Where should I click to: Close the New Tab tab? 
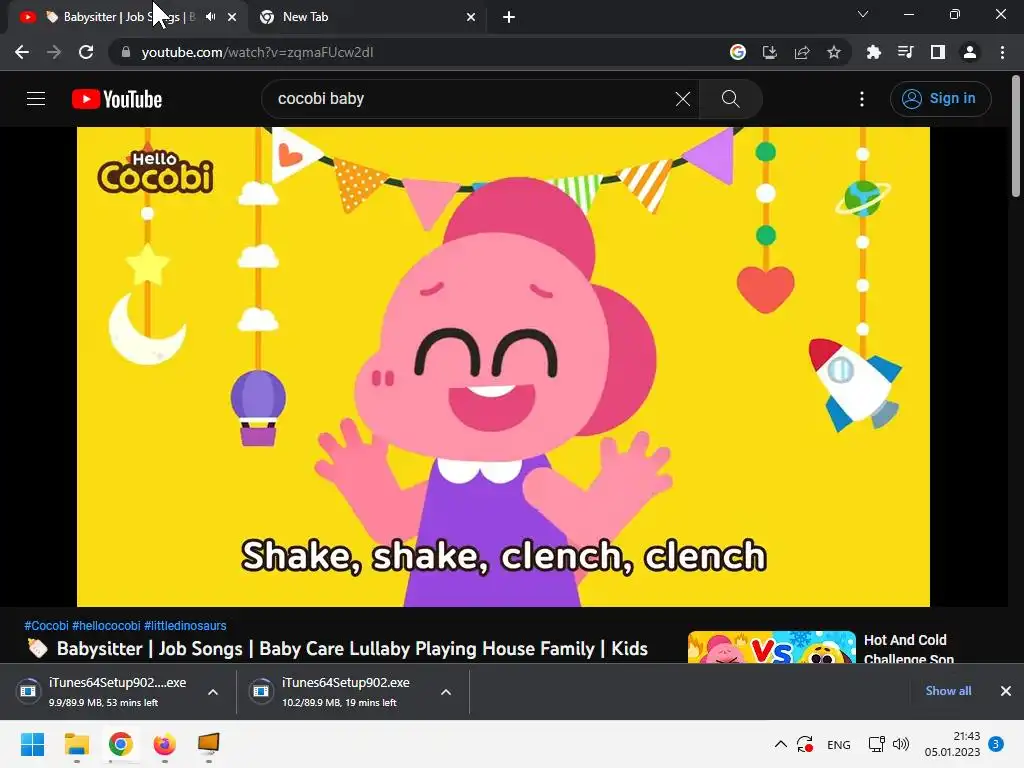(x=471, y=17)
